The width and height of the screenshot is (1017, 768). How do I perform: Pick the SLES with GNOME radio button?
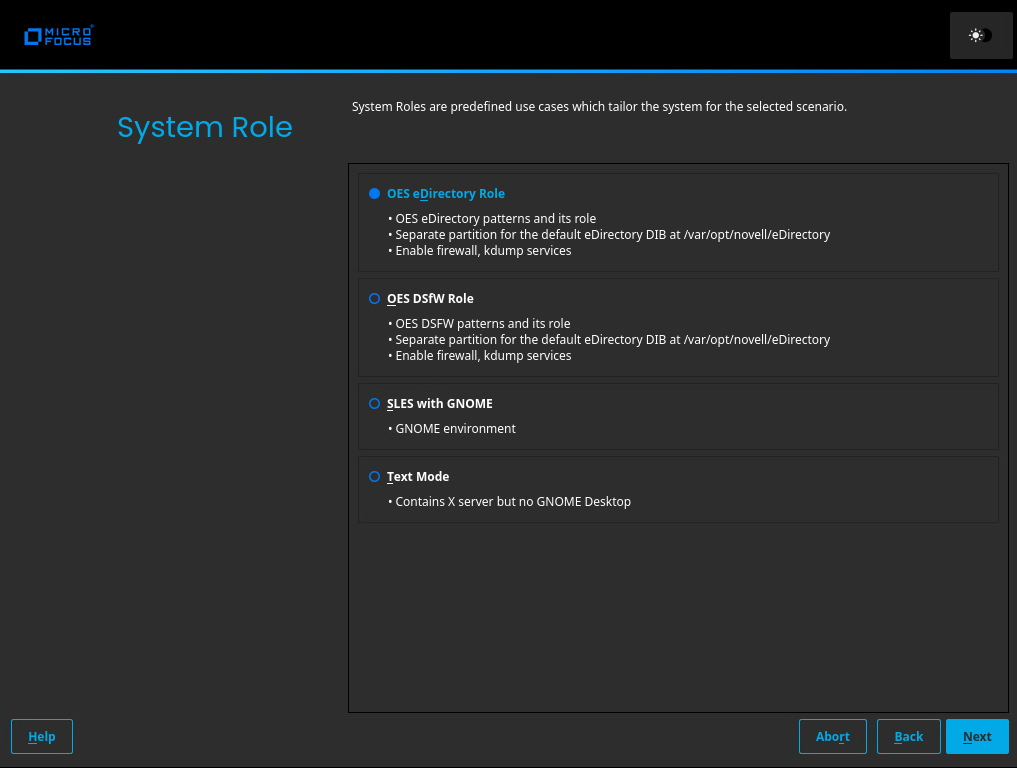(374, 404)
